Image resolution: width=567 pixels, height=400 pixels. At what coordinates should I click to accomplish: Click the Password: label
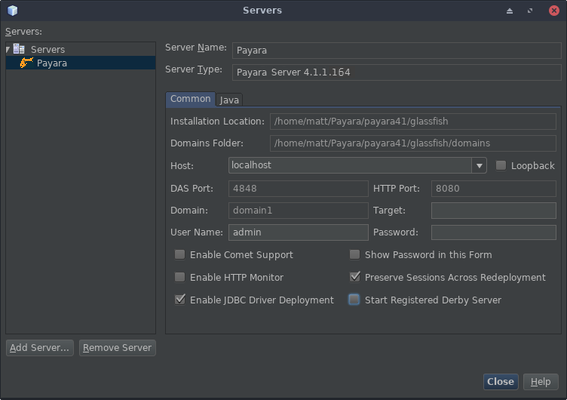coord(396,232)
